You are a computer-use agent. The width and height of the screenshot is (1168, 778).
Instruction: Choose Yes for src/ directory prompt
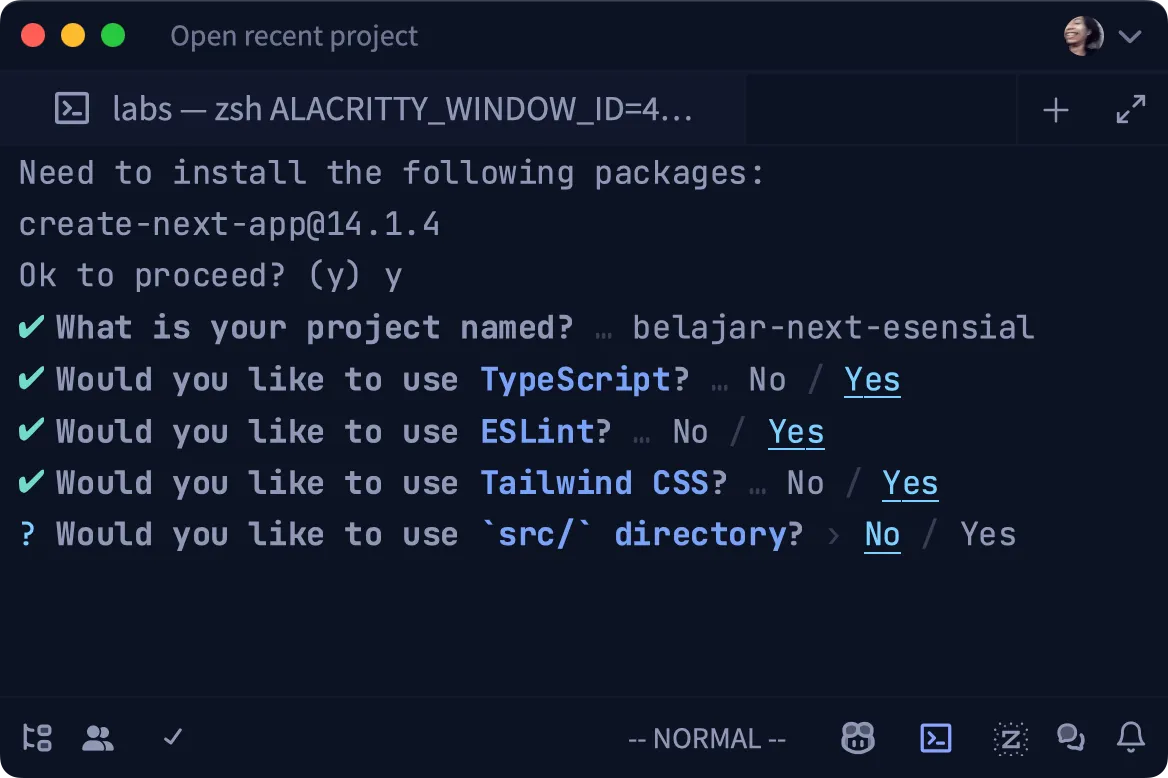click(988, 535)
